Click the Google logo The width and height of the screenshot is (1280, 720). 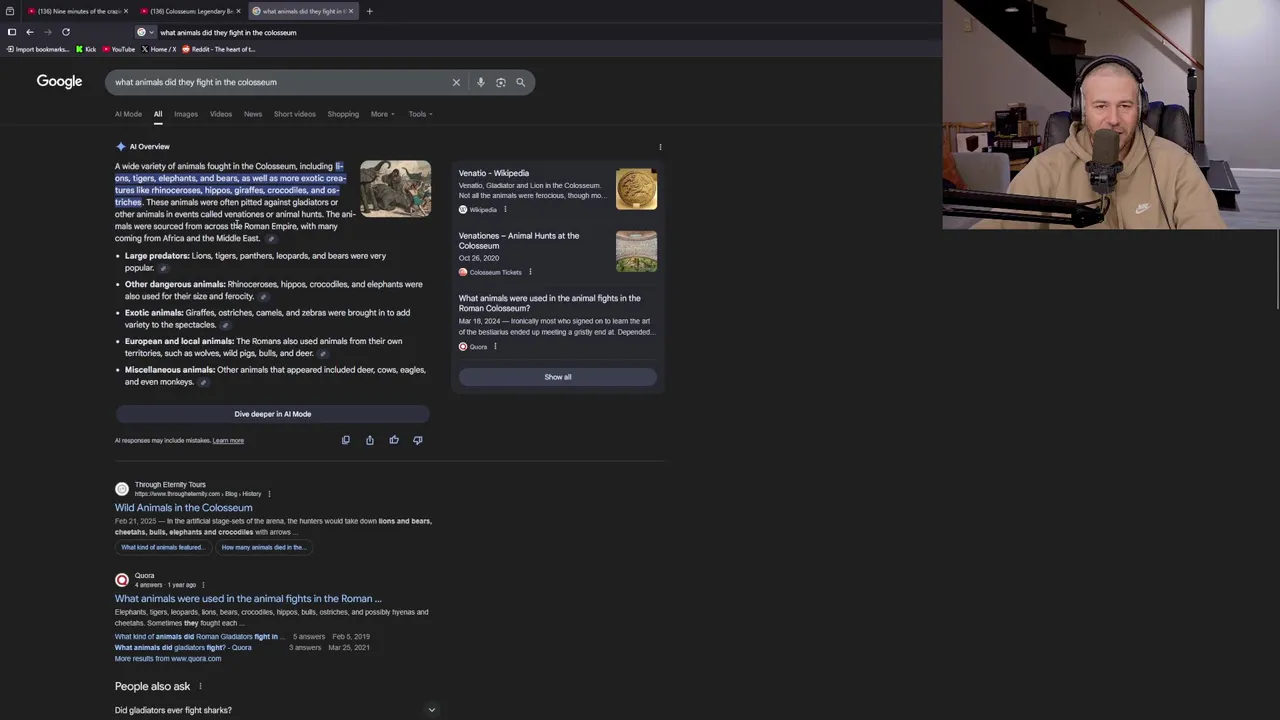coord(59,82)
